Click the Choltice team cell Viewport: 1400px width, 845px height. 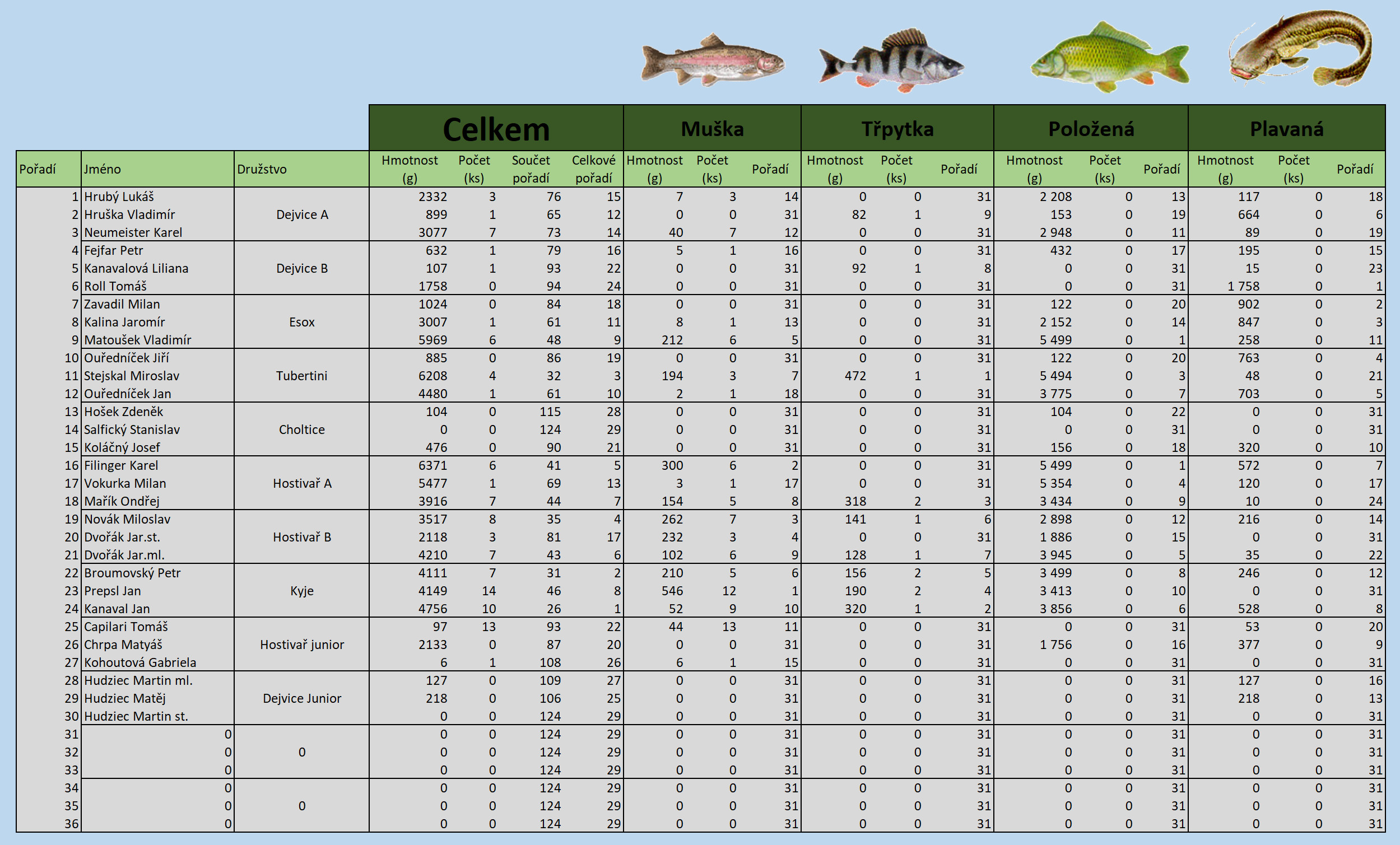[x=302, y=430]
